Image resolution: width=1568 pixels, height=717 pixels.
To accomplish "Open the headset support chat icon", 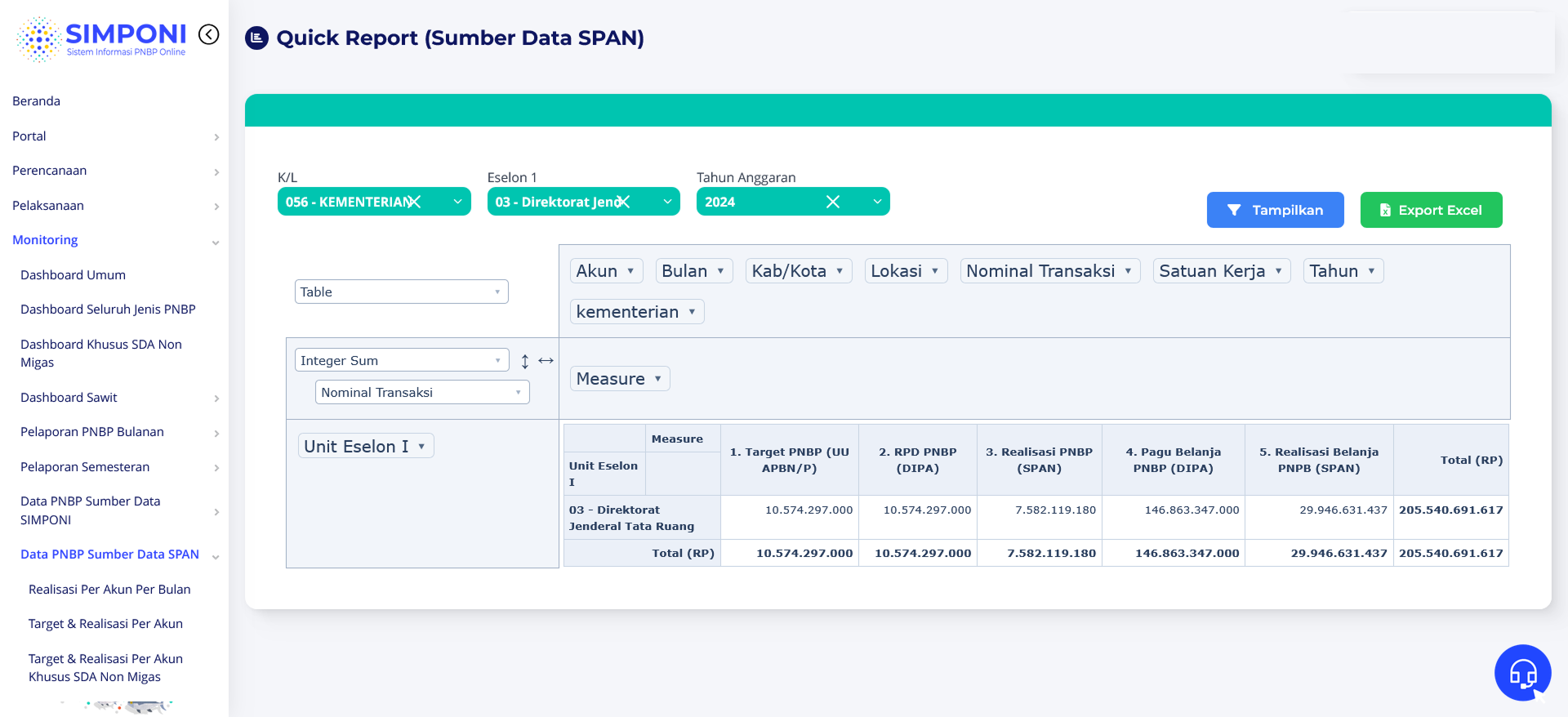I will pyautogui.click(x=1522, y=673).
